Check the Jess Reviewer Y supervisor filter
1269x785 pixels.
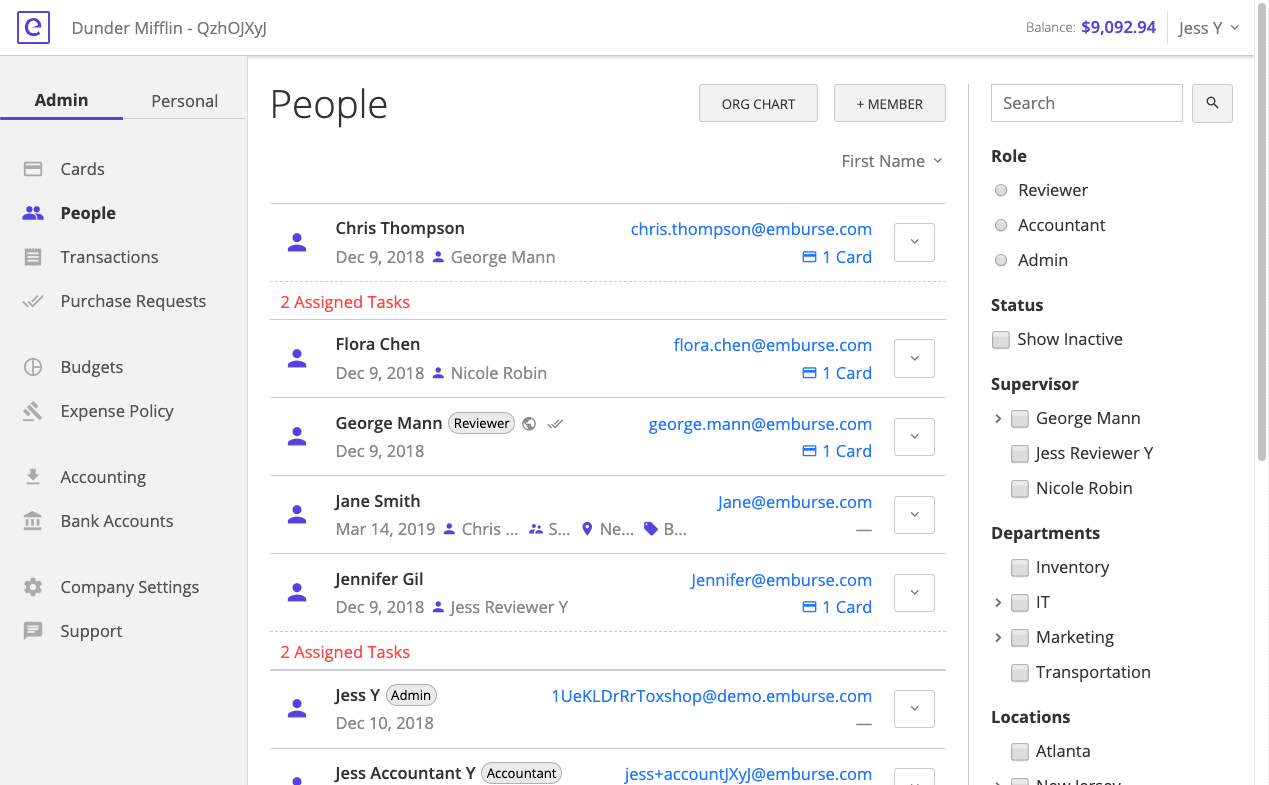tap(1020, 453)
